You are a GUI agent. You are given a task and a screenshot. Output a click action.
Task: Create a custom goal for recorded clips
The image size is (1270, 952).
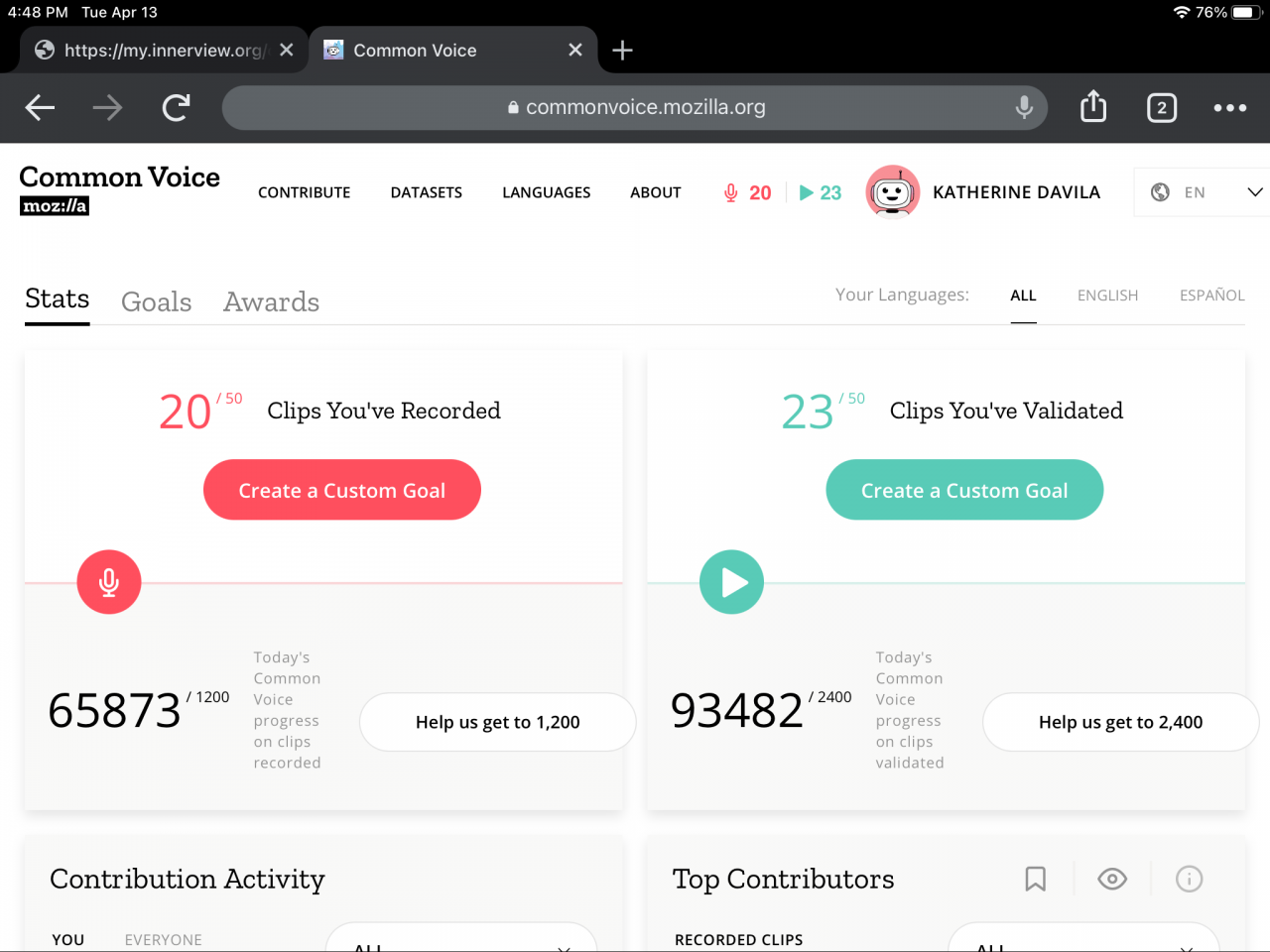(x=342, y=490)
